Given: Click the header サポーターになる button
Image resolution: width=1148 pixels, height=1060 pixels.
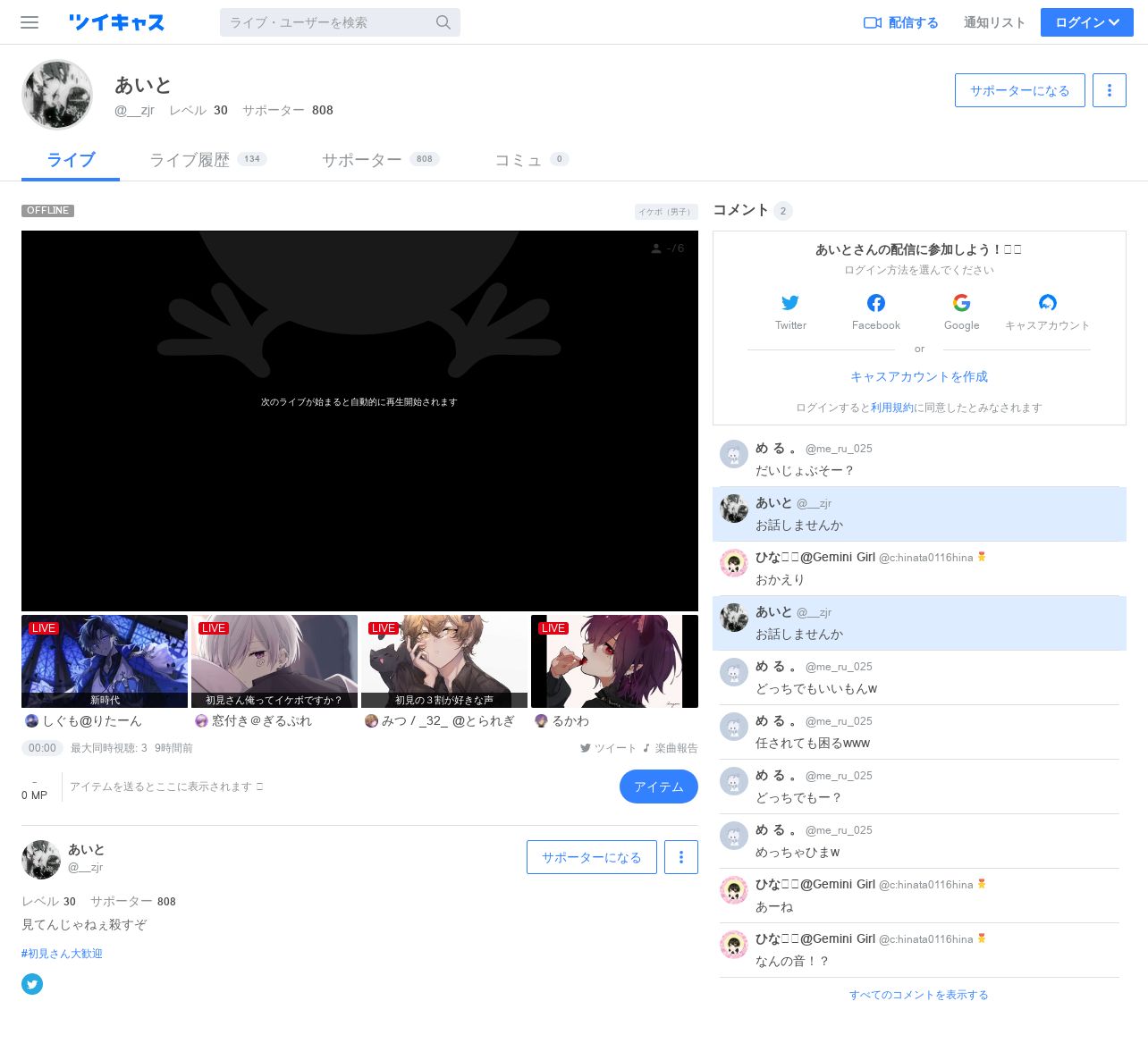Looking at the screenshot, I should pos(1020,90).
